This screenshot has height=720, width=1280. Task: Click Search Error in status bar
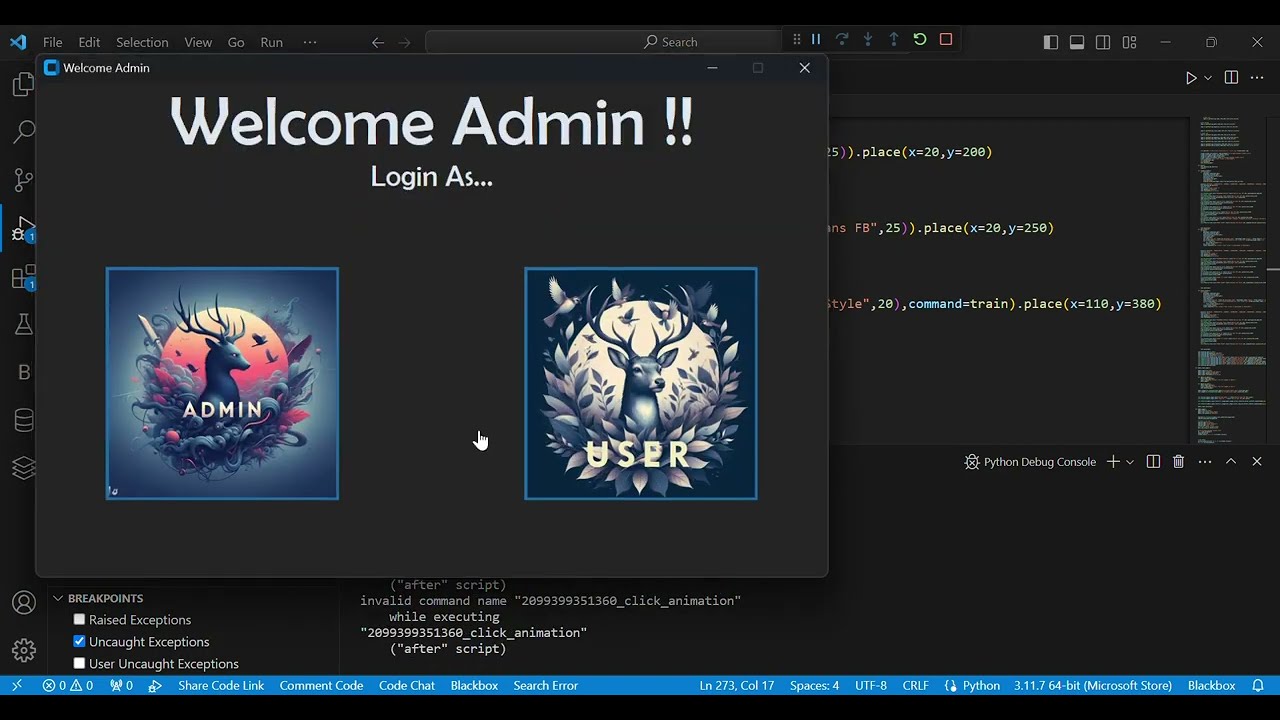pos(545,686)
